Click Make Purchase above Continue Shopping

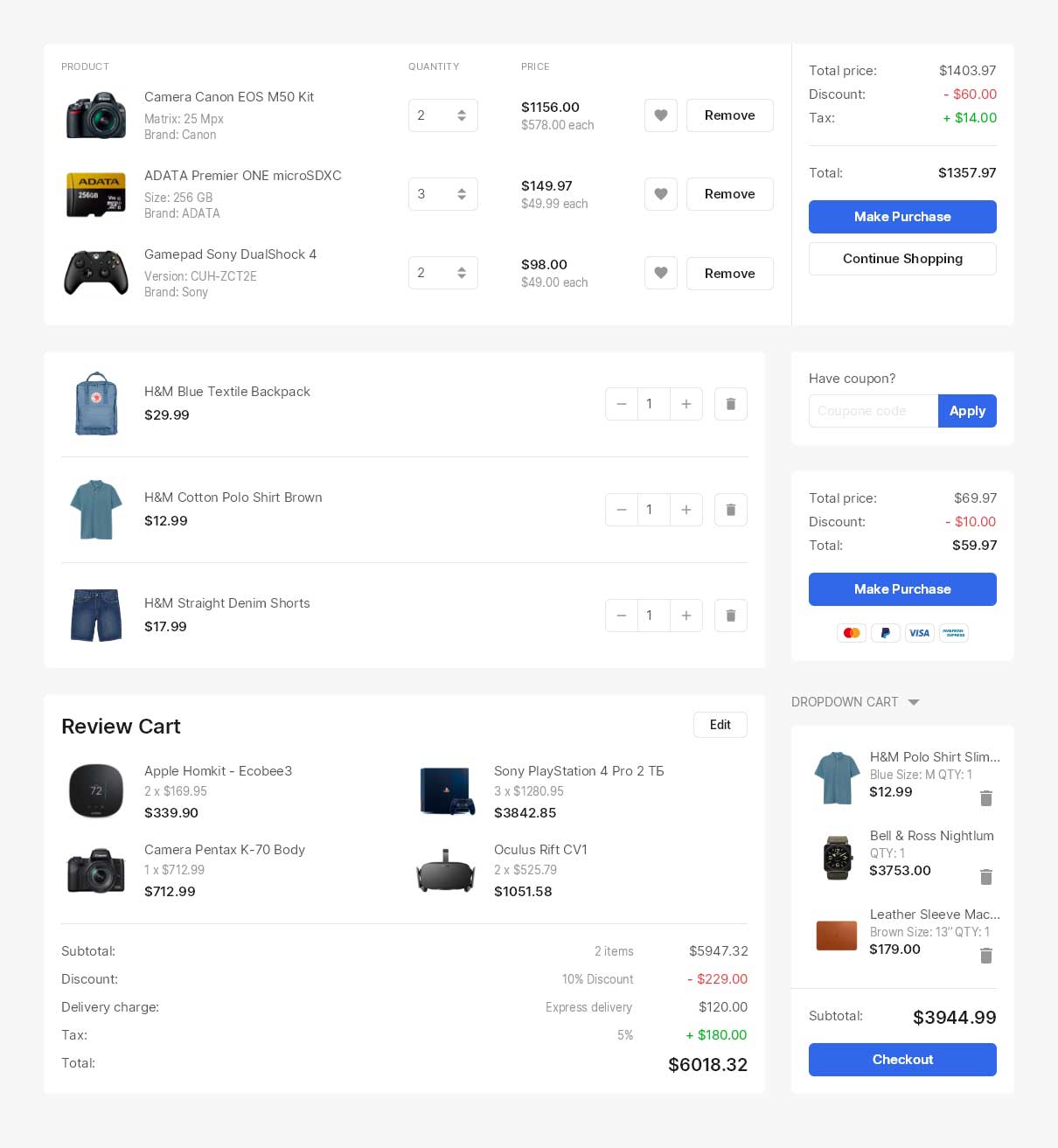point(902,217)
